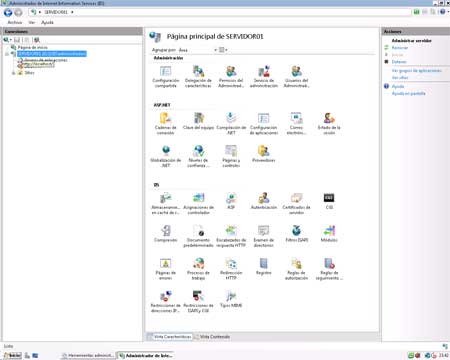Viewport: 450px width, 360px height.
Task: Open Restricciones de direcciones IP icon
Action: [x=166, y=301]
